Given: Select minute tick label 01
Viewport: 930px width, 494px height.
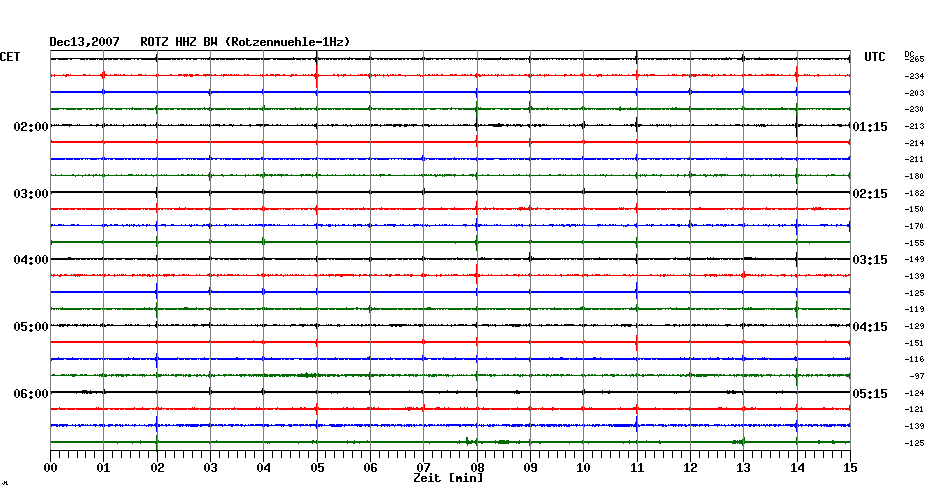Looking at the screenshot, I should 103,468.
